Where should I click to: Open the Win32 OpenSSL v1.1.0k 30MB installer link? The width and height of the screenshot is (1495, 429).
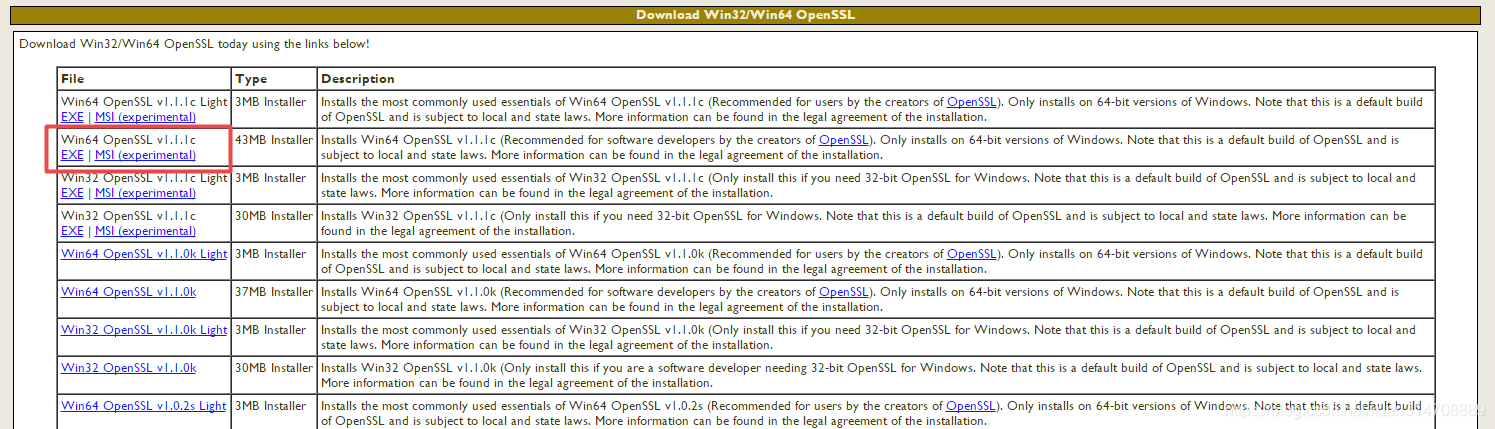click(128, 368)
